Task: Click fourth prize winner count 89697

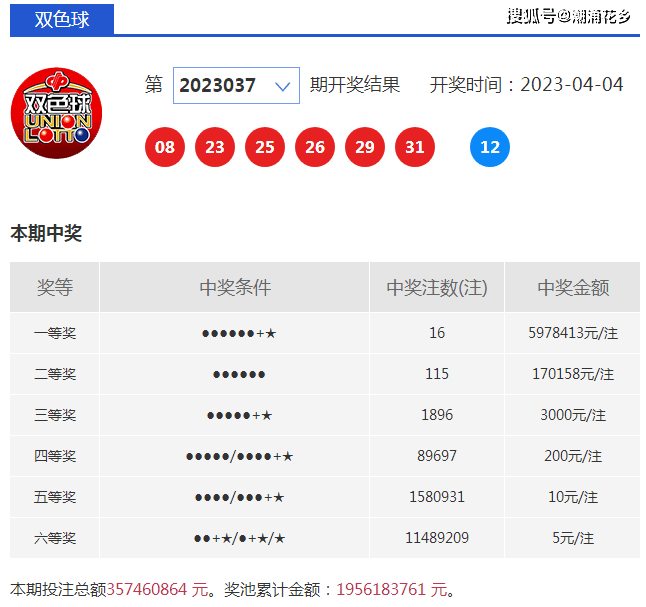Action: tap(437, 456)
